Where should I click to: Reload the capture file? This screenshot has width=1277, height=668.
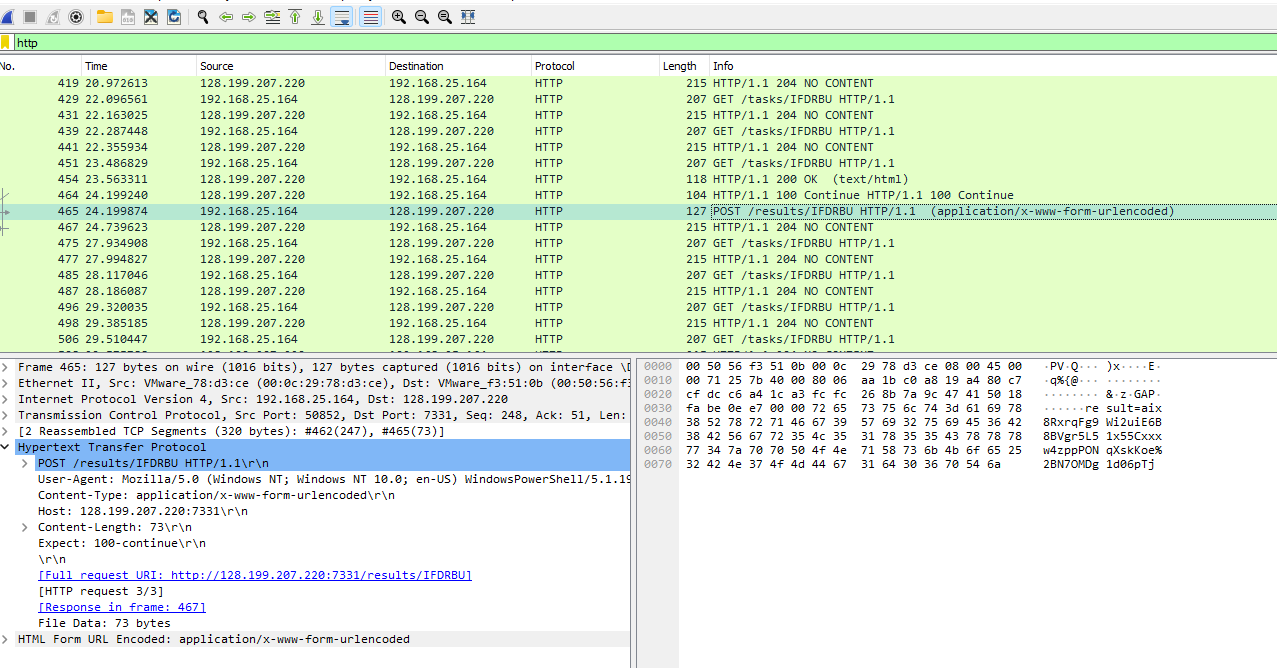coord(174,17)
